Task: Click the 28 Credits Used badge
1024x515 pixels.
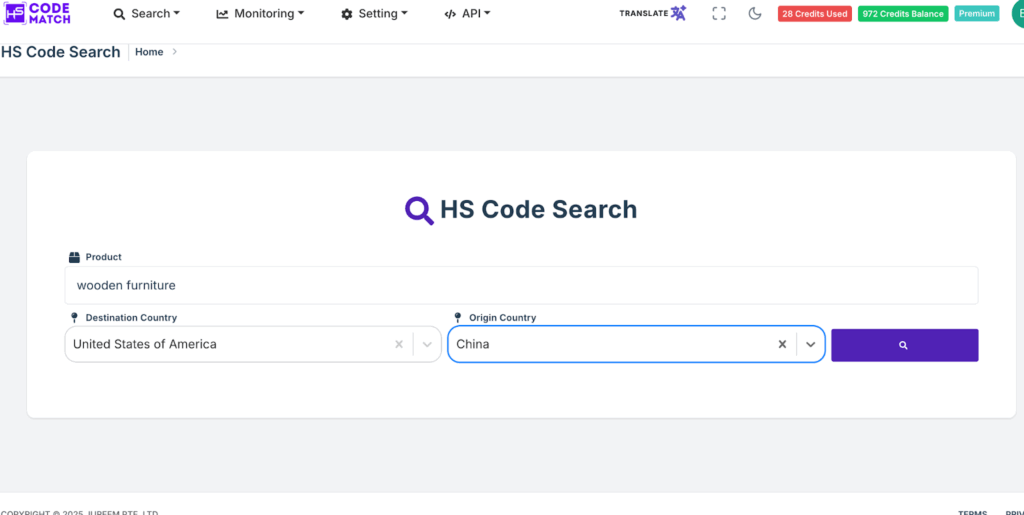Action: [814, 14]
